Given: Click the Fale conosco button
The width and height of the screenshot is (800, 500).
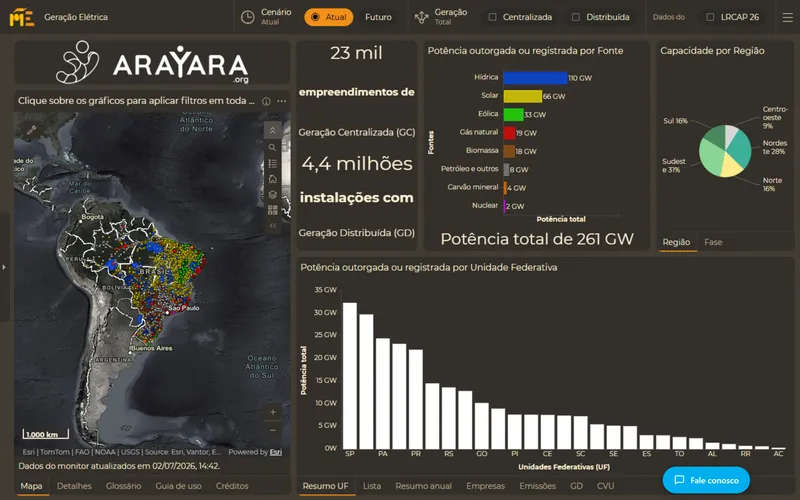Looking at the screenshot, I should pos(706,480).
